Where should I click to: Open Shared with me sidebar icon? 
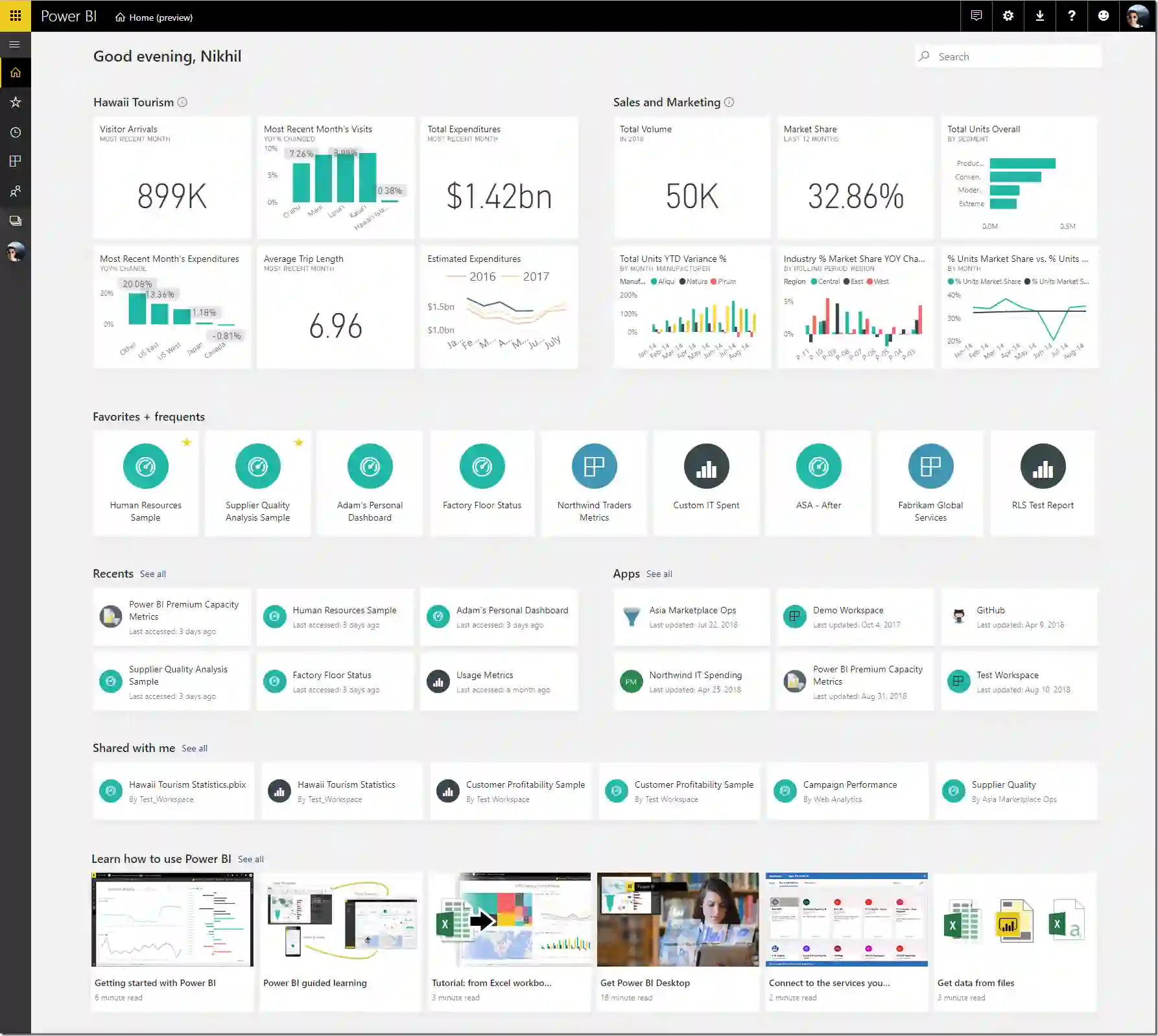pyautogui.click(x=16, y=191)
